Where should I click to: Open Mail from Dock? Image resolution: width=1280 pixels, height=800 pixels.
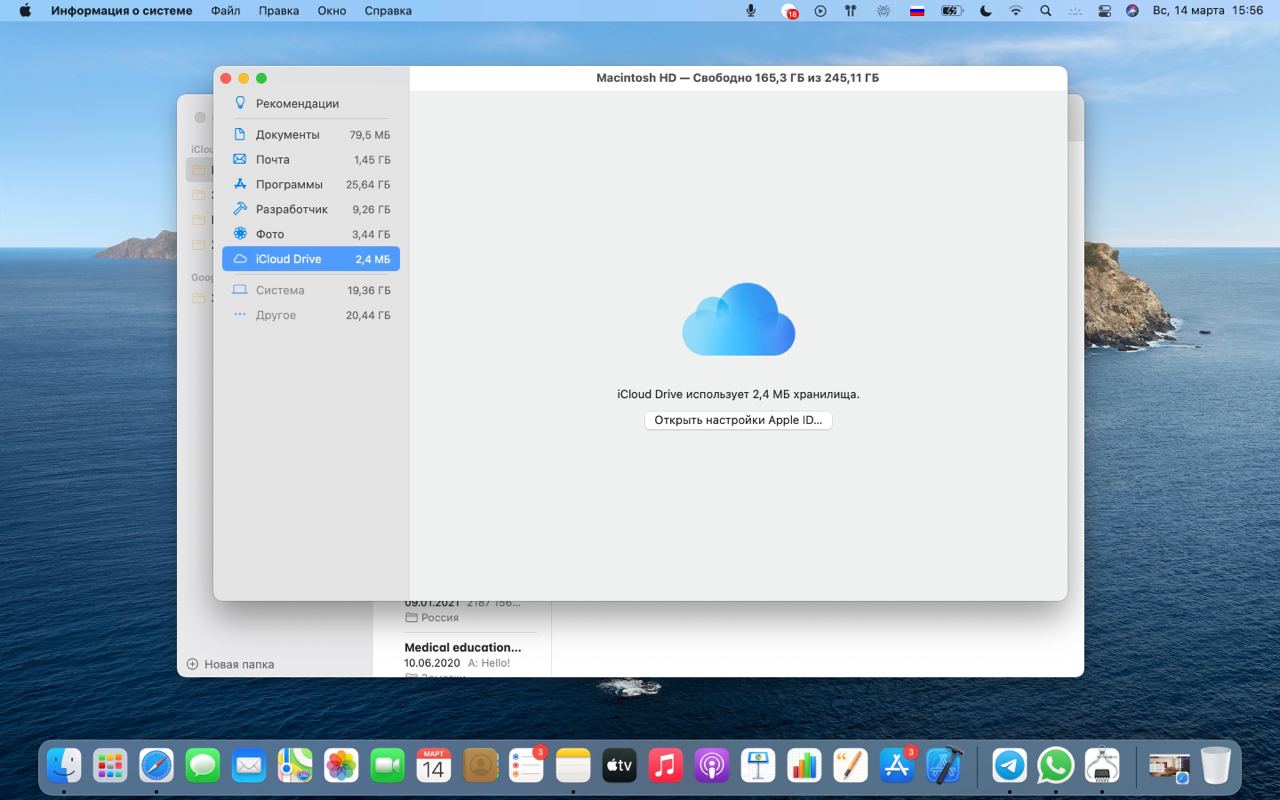coord(249,766)
